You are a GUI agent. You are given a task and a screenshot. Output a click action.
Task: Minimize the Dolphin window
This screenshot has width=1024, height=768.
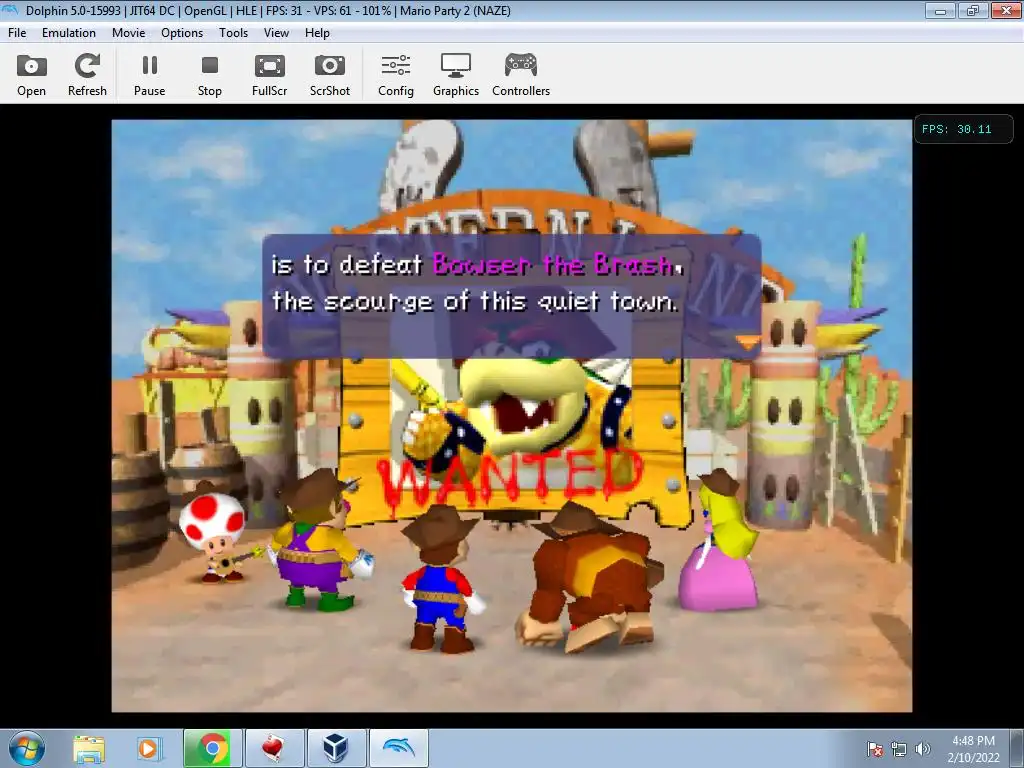[x=940, y=10]
